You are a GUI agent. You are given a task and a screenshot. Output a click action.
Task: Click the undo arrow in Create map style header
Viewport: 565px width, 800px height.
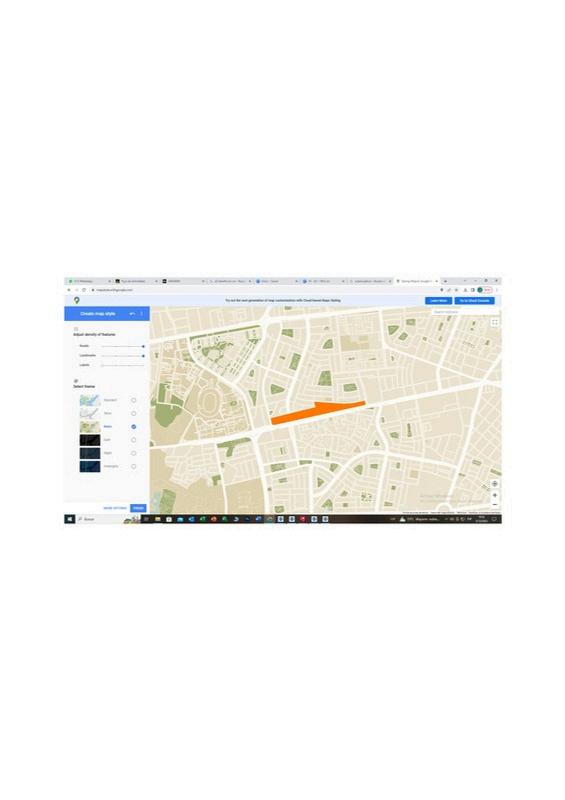(x=132, y=314)
